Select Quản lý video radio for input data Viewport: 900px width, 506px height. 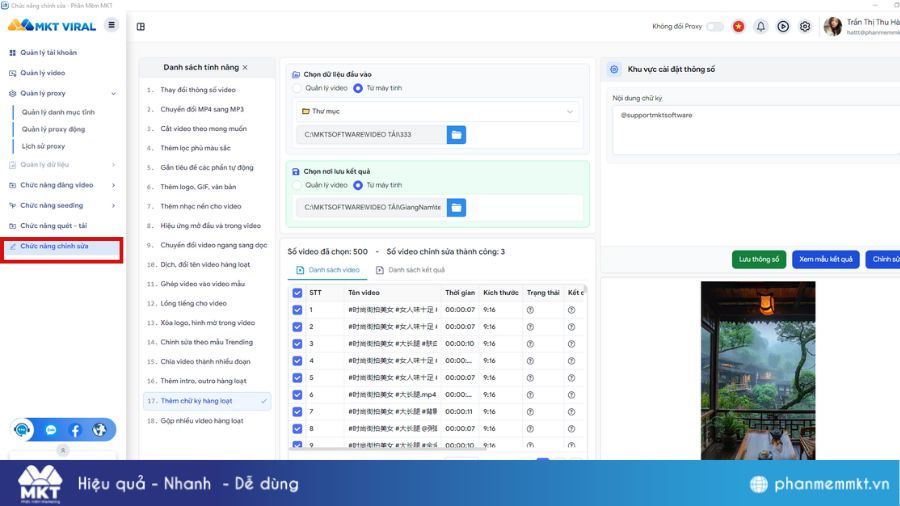click(x=297, y=88)
